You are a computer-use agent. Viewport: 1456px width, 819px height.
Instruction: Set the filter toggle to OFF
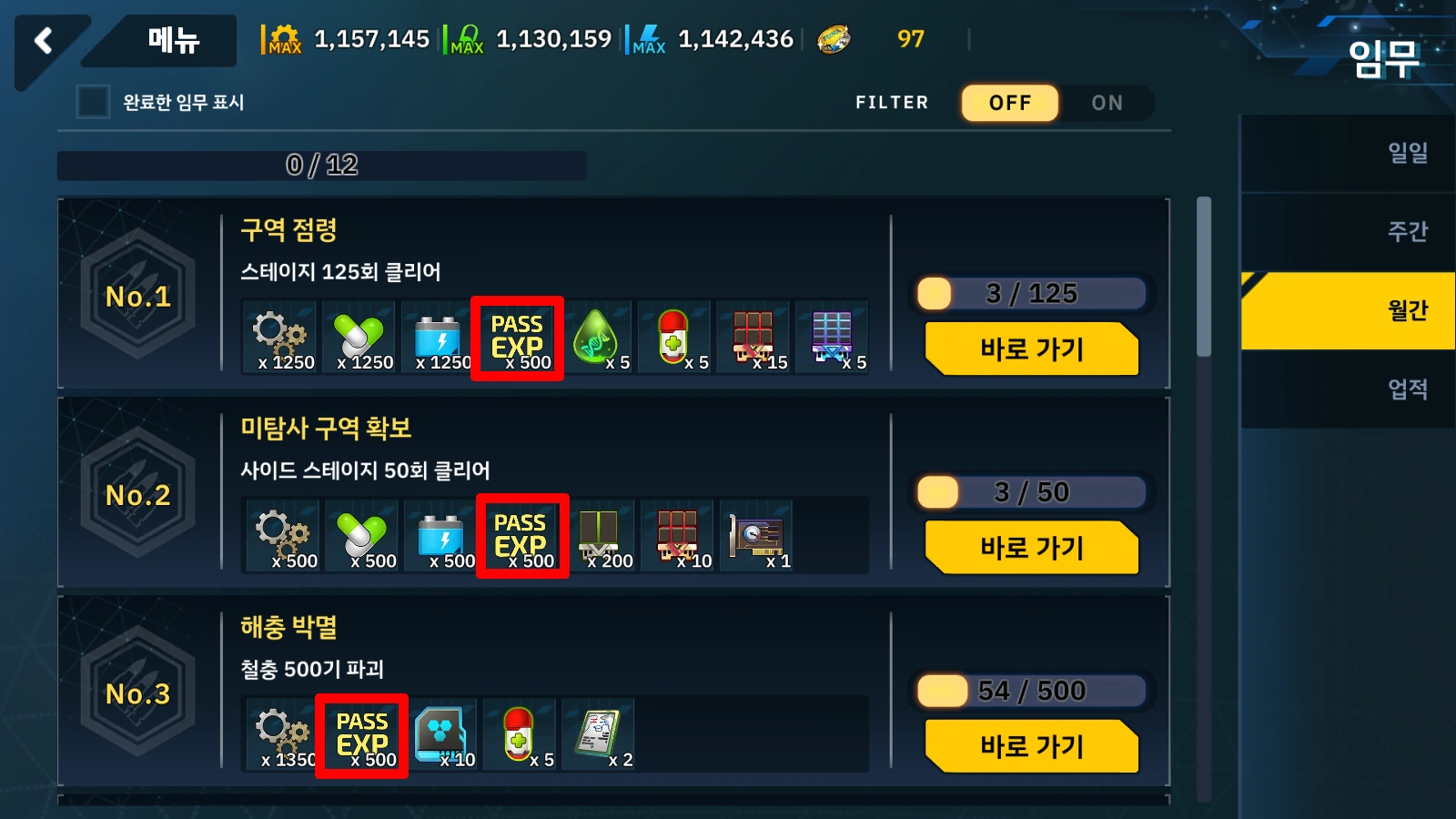(1010, 103)
